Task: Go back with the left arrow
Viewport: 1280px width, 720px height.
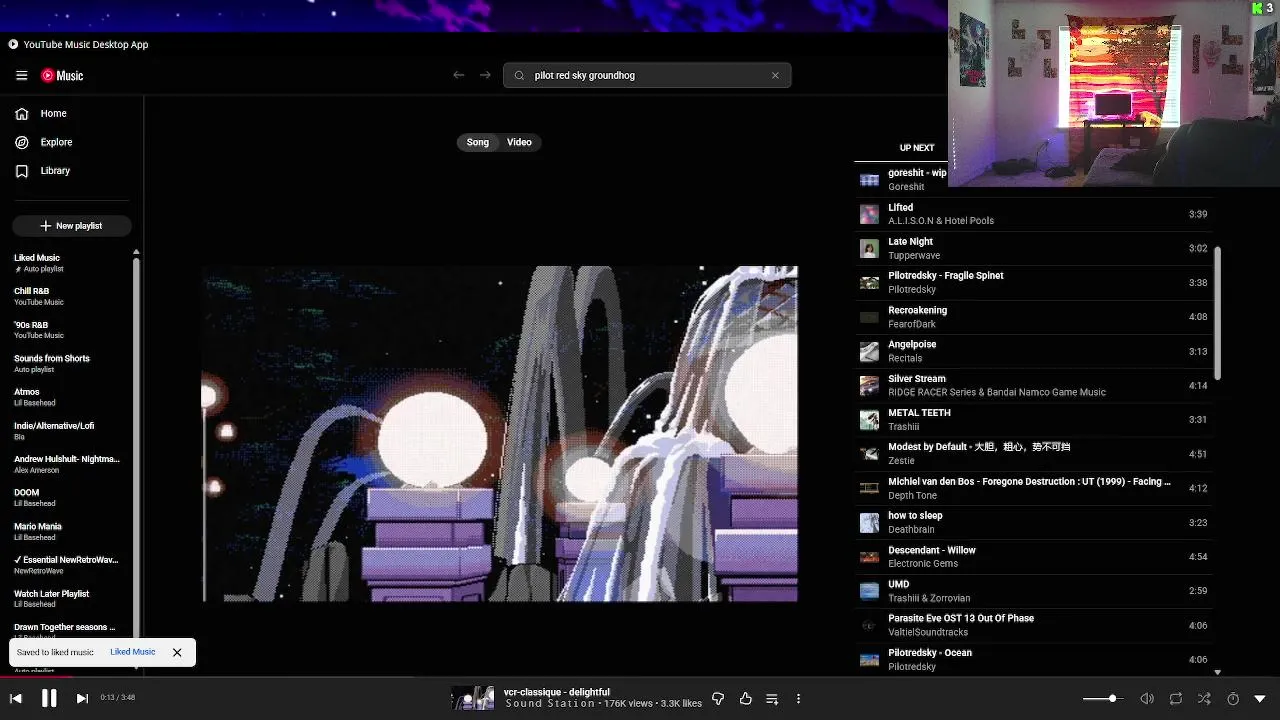Action: click(458, 75)
